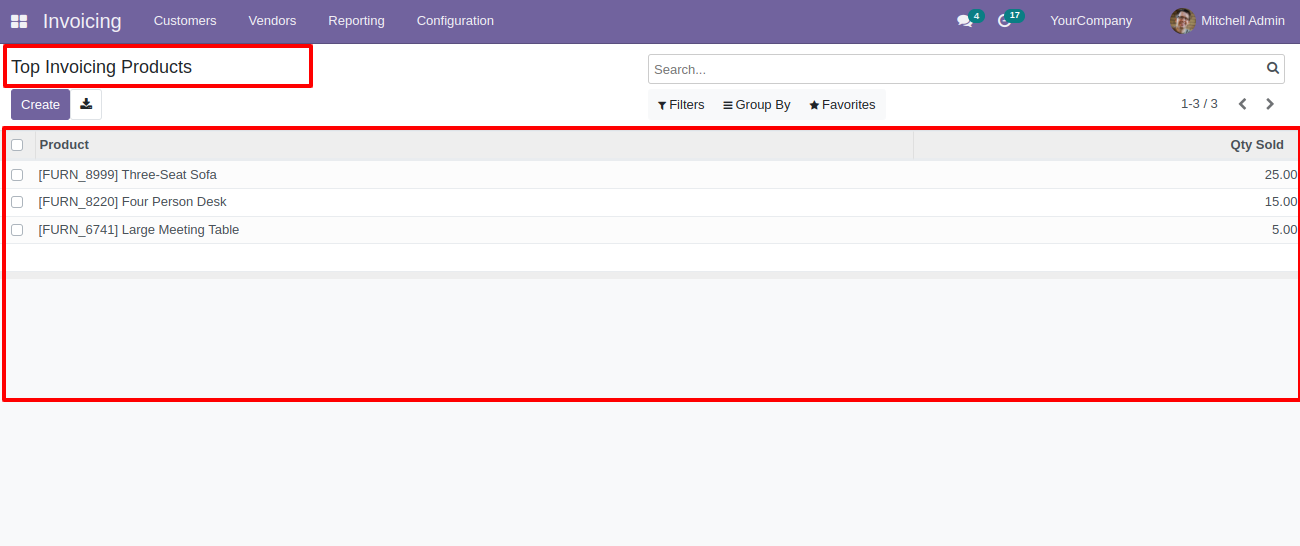Open the Filters dropdown
This screenshot has width=1300, height=546.
(681, 105)
